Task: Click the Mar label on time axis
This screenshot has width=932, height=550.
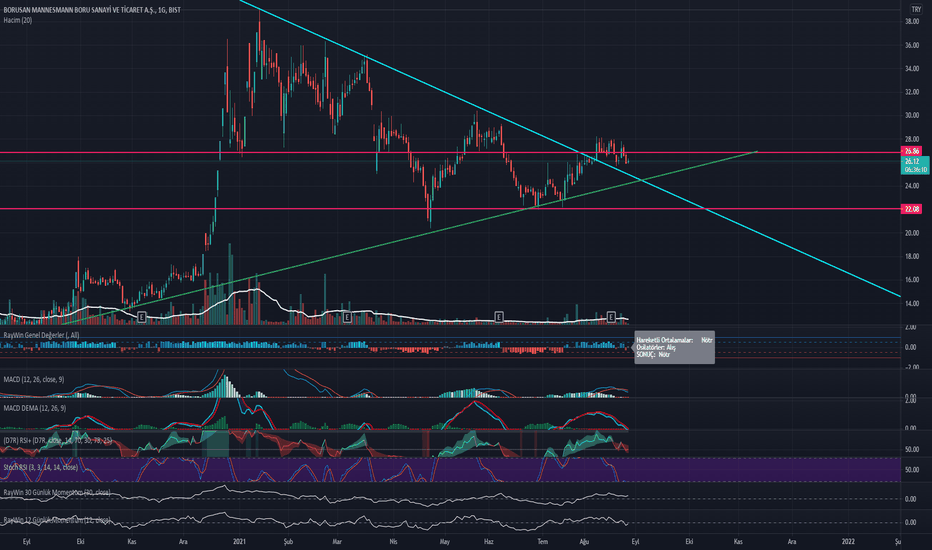Action: (337, 542)
